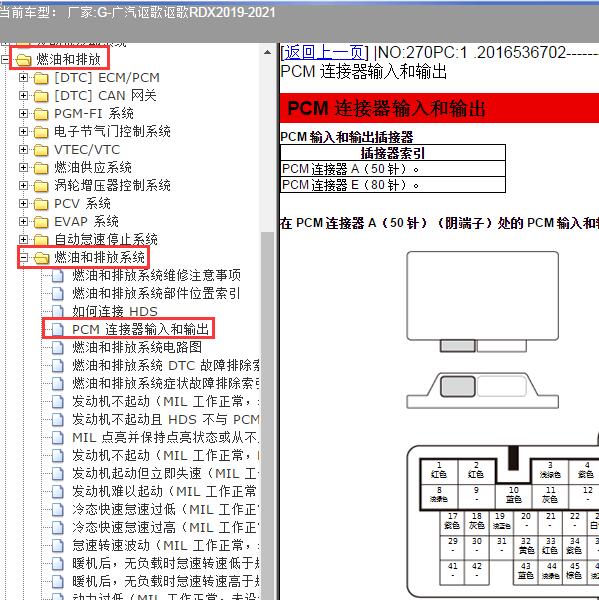Expand the EVAP 系统 node

[23, 222]
